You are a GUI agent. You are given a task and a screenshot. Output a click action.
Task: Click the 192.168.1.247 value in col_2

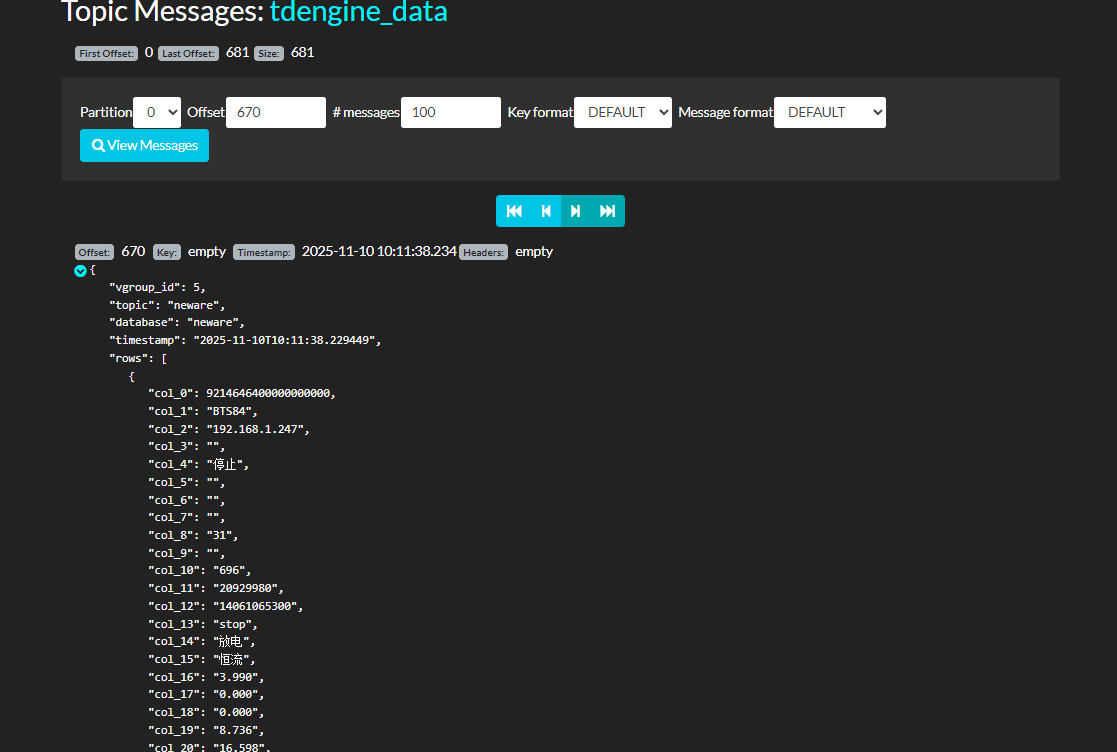[x=259, y=428]
